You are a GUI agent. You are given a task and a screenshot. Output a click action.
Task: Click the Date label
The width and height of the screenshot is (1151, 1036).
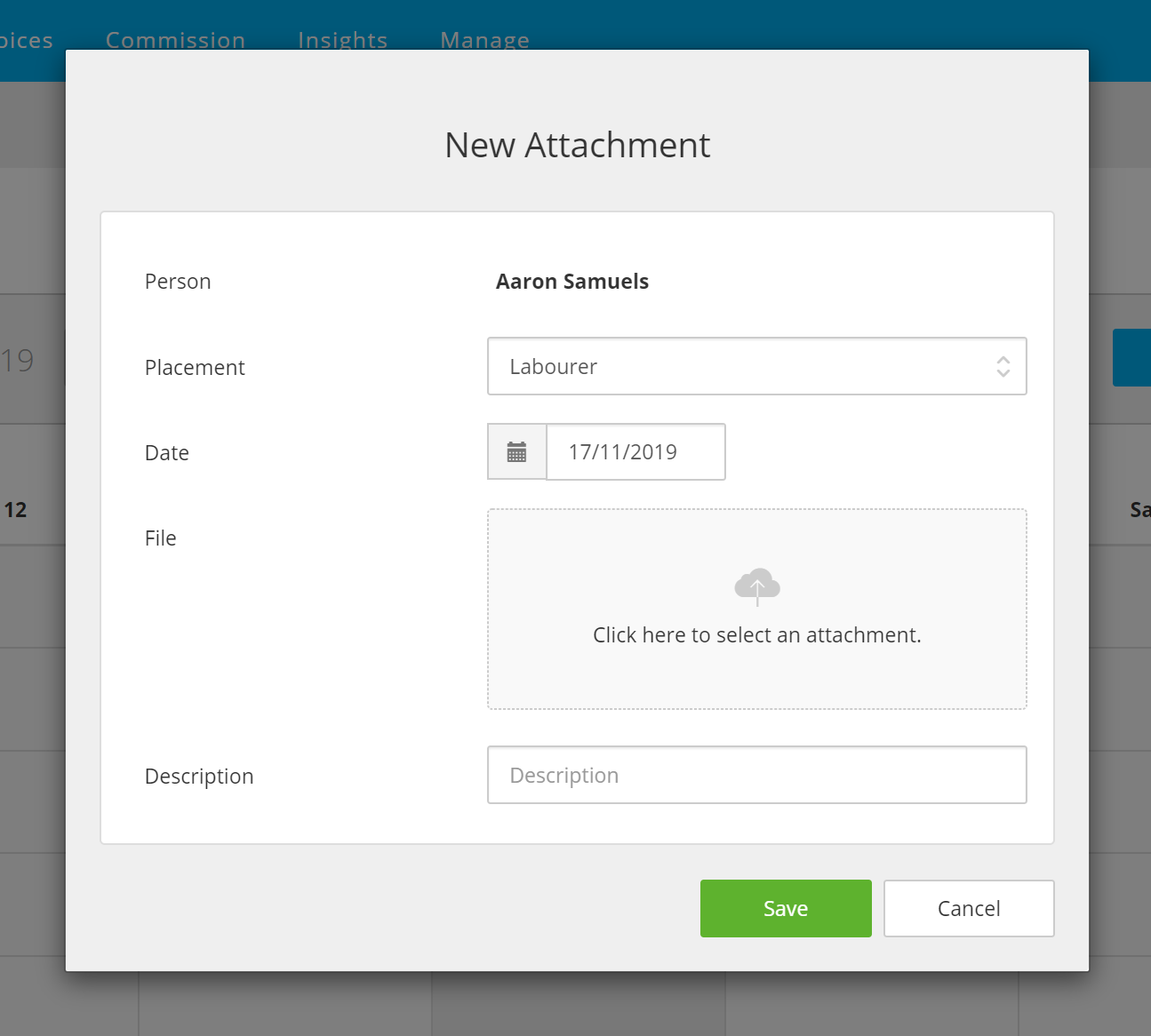pos(167,453)
